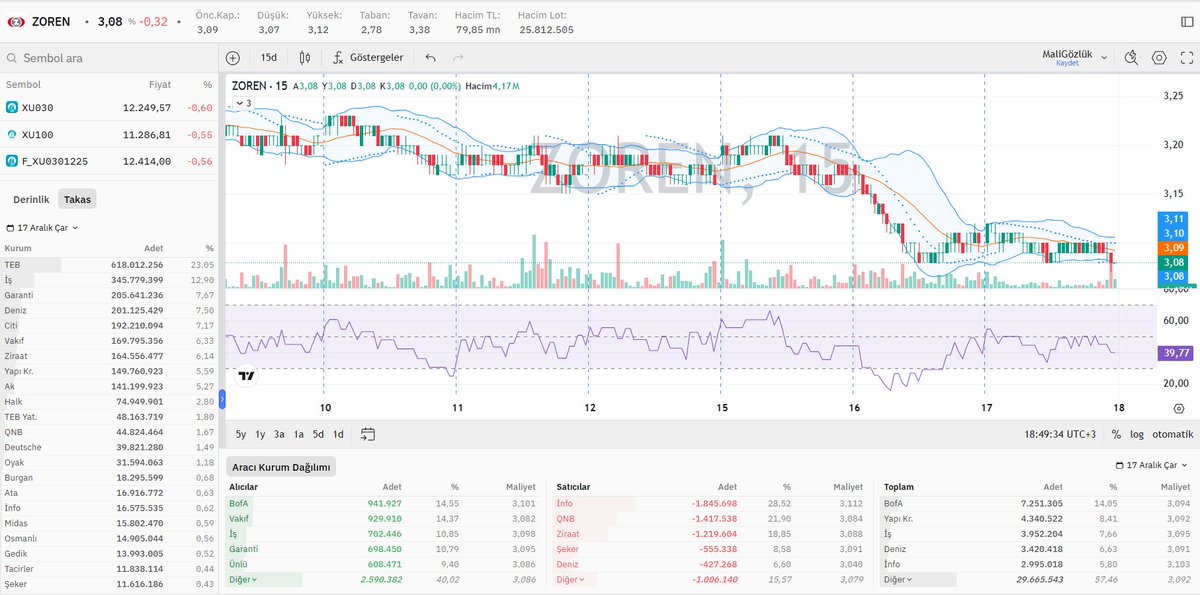Image resolution: width=1200 pixels, height=595 pixels.
Task: Open the quick search icon in chart toolbar
Action: (1131, 58)
